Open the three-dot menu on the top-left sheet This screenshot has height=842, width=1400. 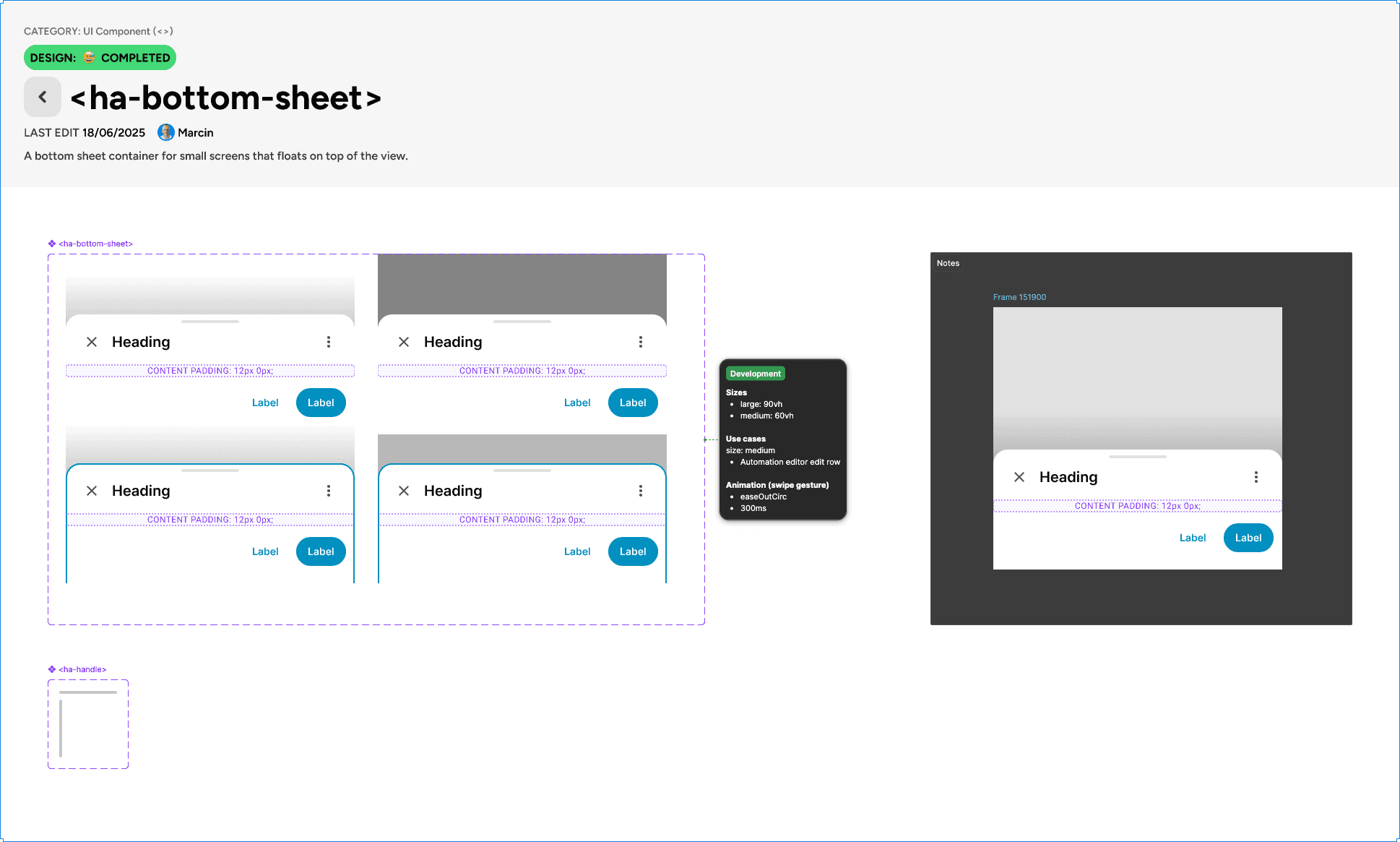coord(329,342)
